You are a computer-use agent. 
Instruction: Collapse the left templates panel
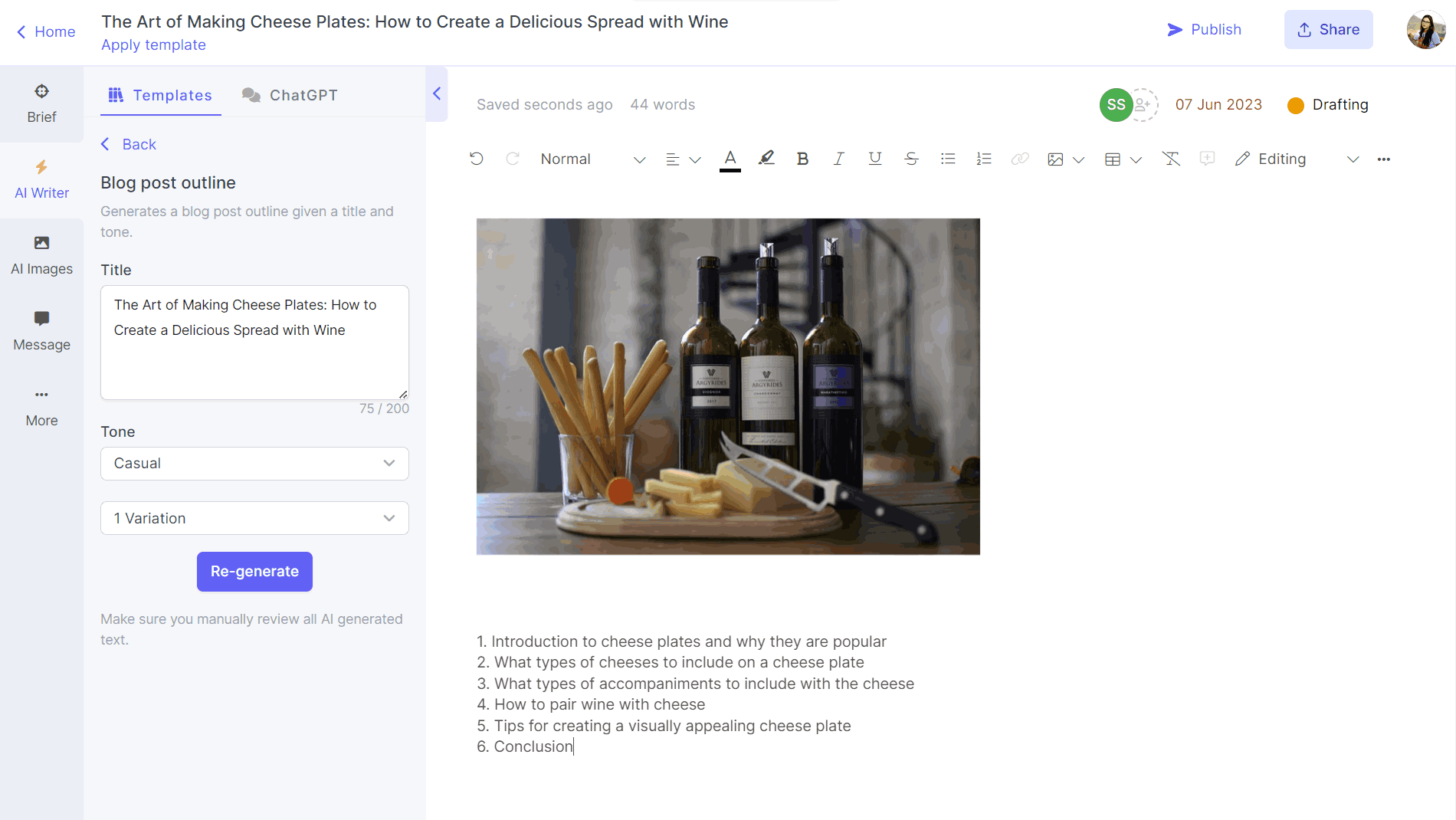click(437, 93)
